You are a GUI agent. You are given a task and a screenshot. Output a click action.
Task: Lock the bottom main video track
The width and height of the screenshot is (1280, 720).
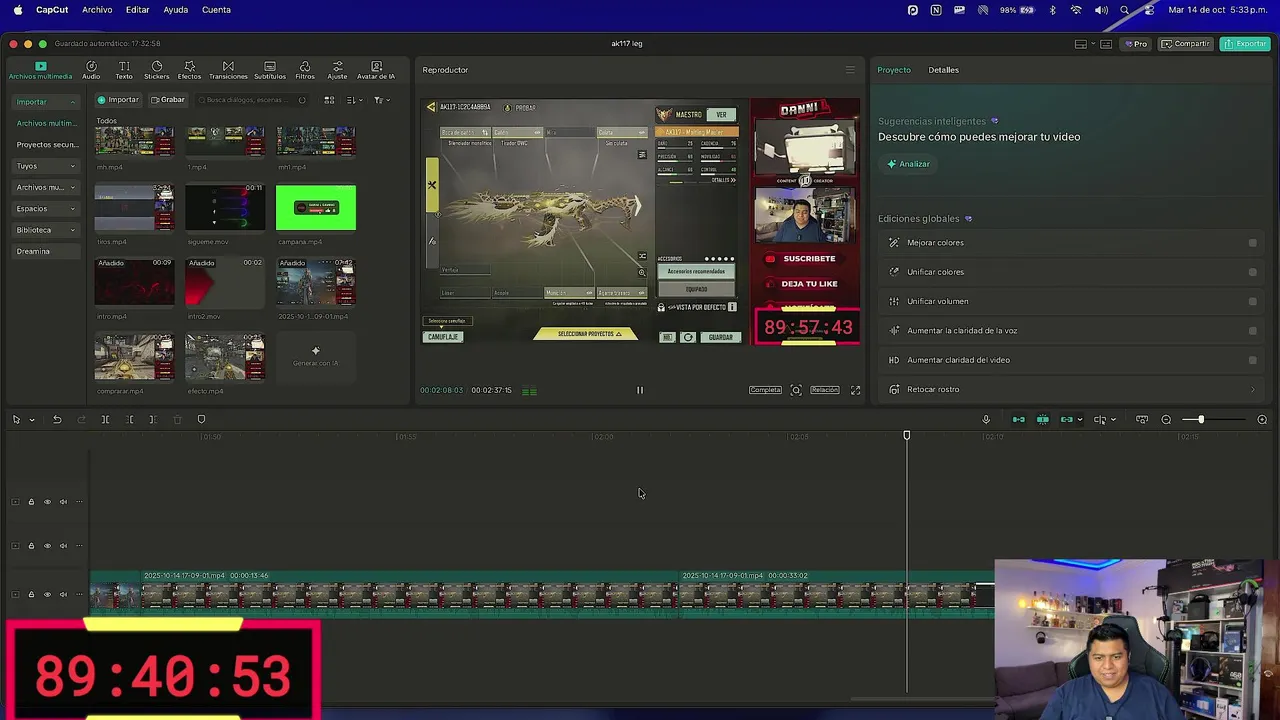[x=31, y=594]
